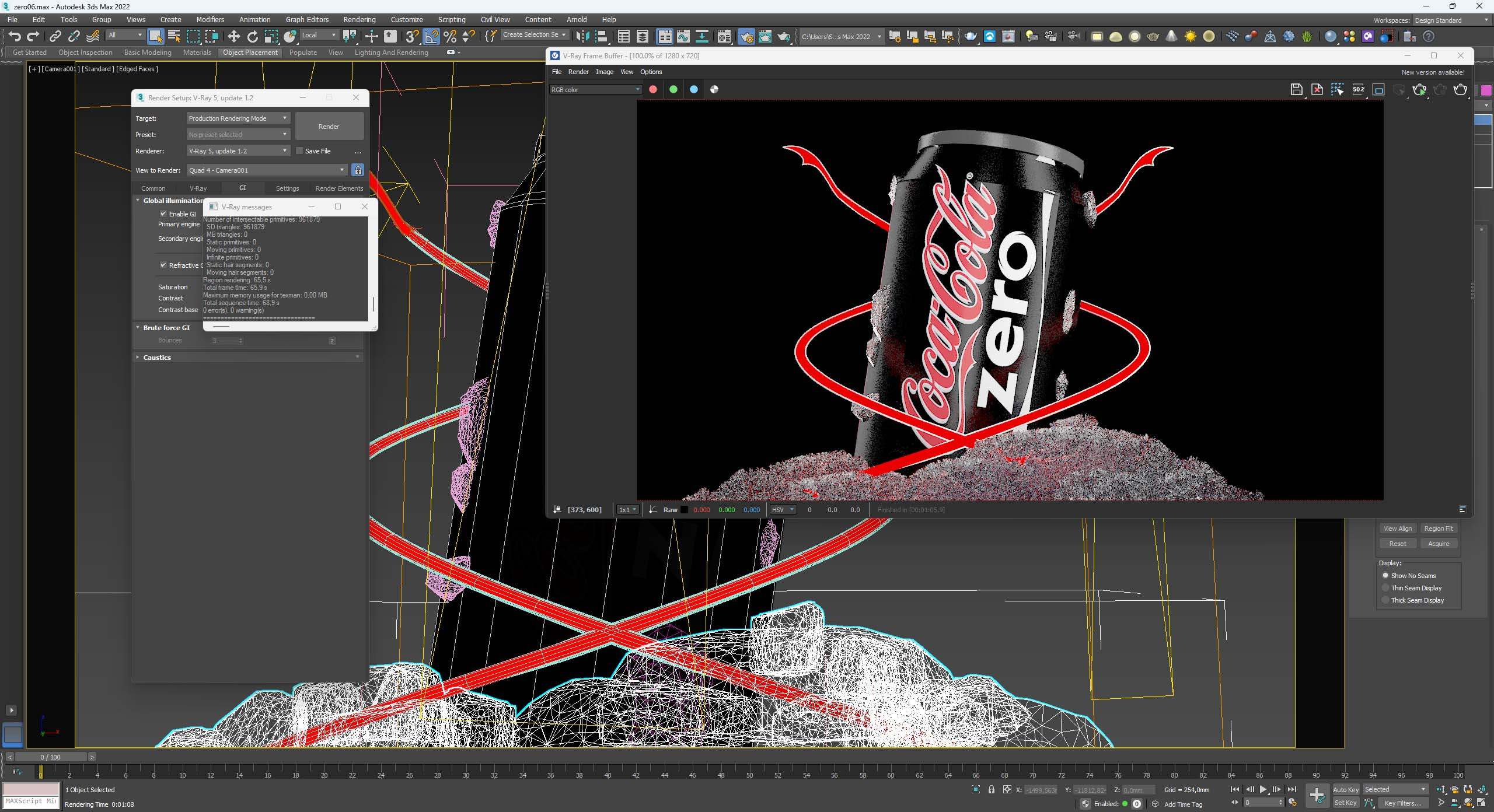This screenshot has width=1494, height=812.
Task: Click the View Align button
Action: 1398,528
